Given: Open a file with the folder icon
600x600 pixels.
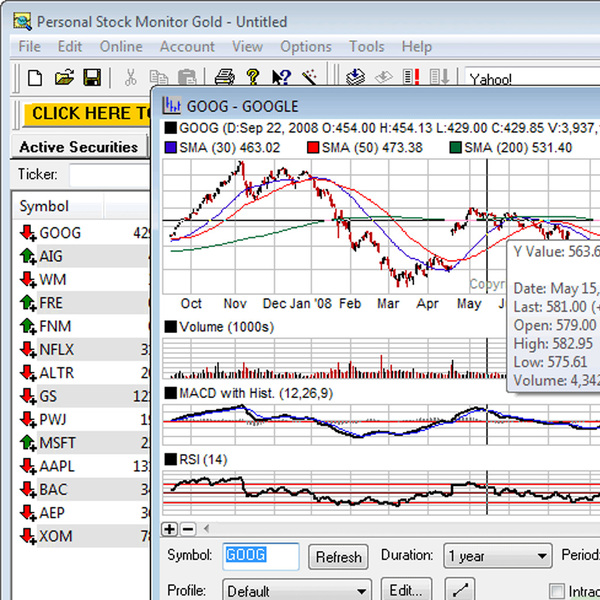Looking at the screenshot, I should click(x=64, y=77).
